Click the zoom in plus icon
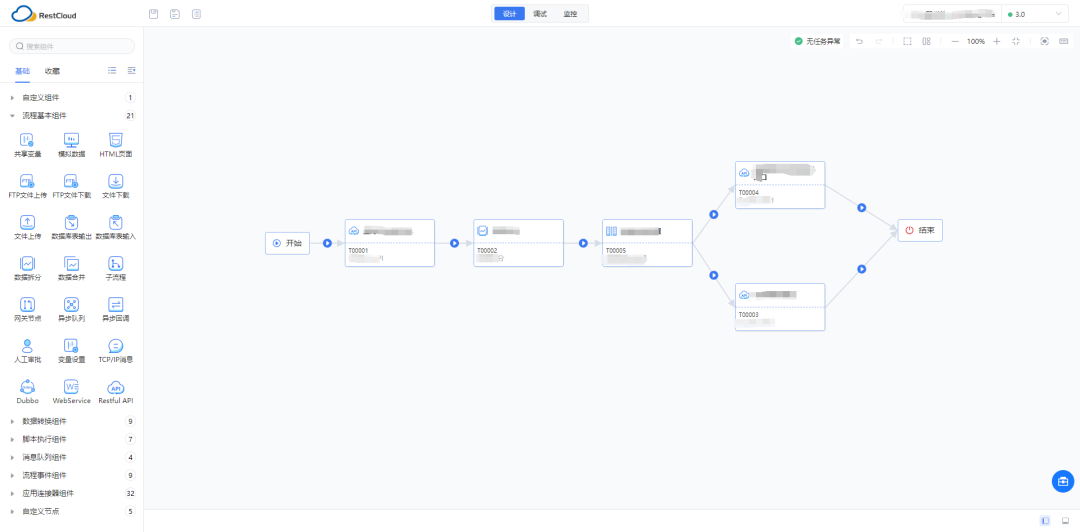Image resolution: width=1080 pixels, height=532 pixels. coord(996,41)
